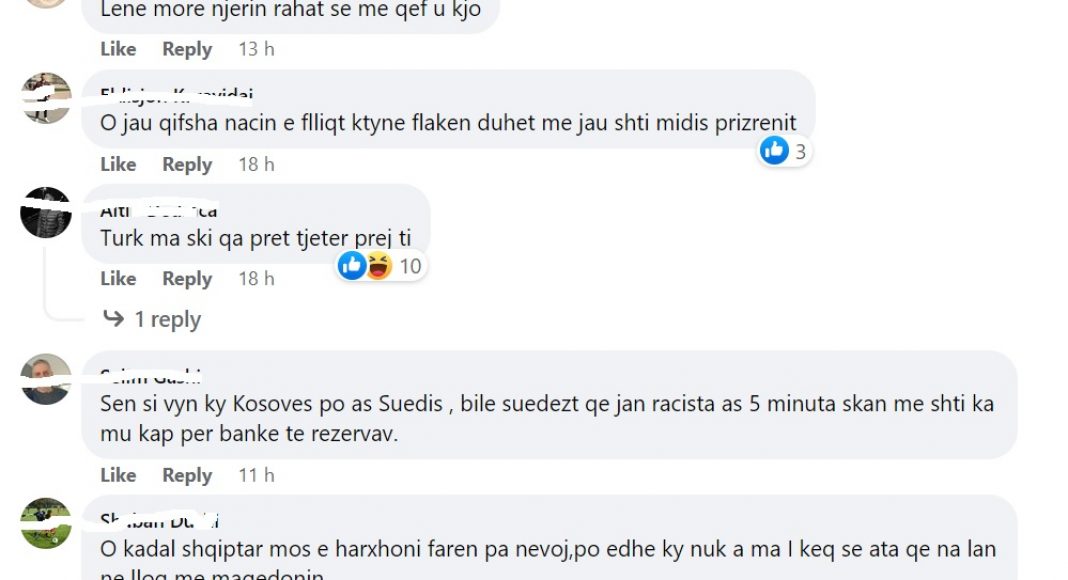Reply to the 'Lene more njerin rahat' comment
Screen dimensions: 1068x580
[x=187, y=50]
